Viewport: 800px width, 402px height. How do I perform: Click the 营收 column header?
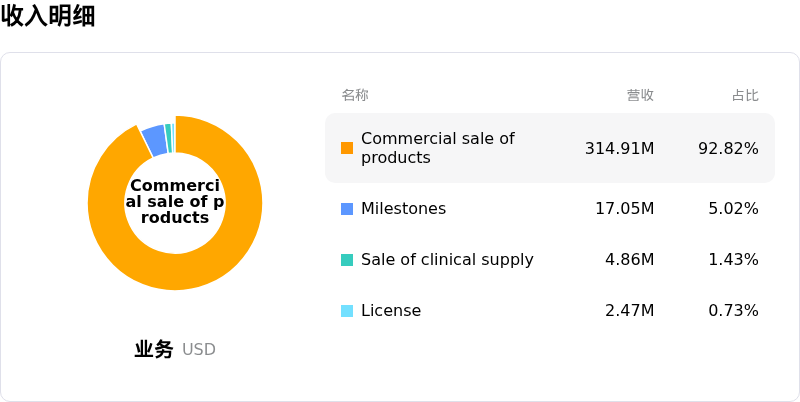pos(640,95)
